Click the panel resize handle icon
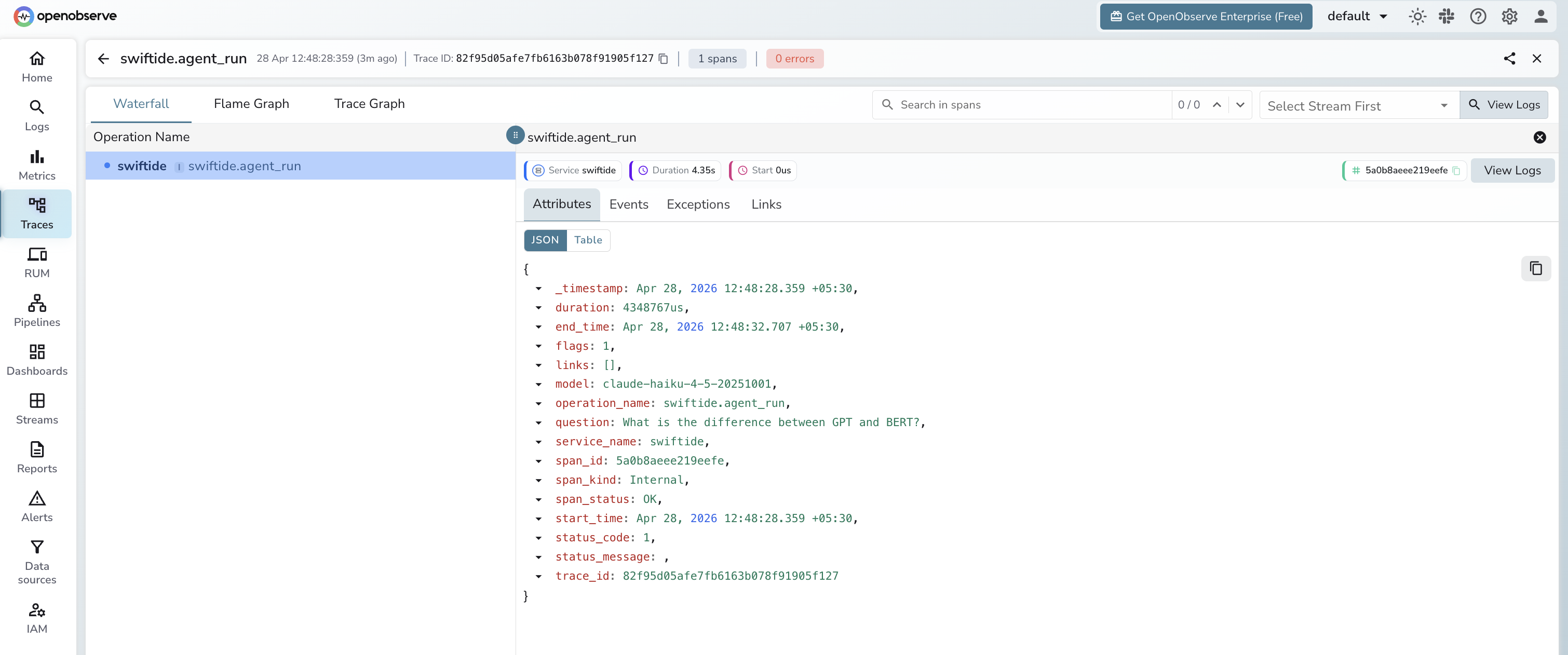The height and width of the screenshot is (655, 1568). coord(515,135)
